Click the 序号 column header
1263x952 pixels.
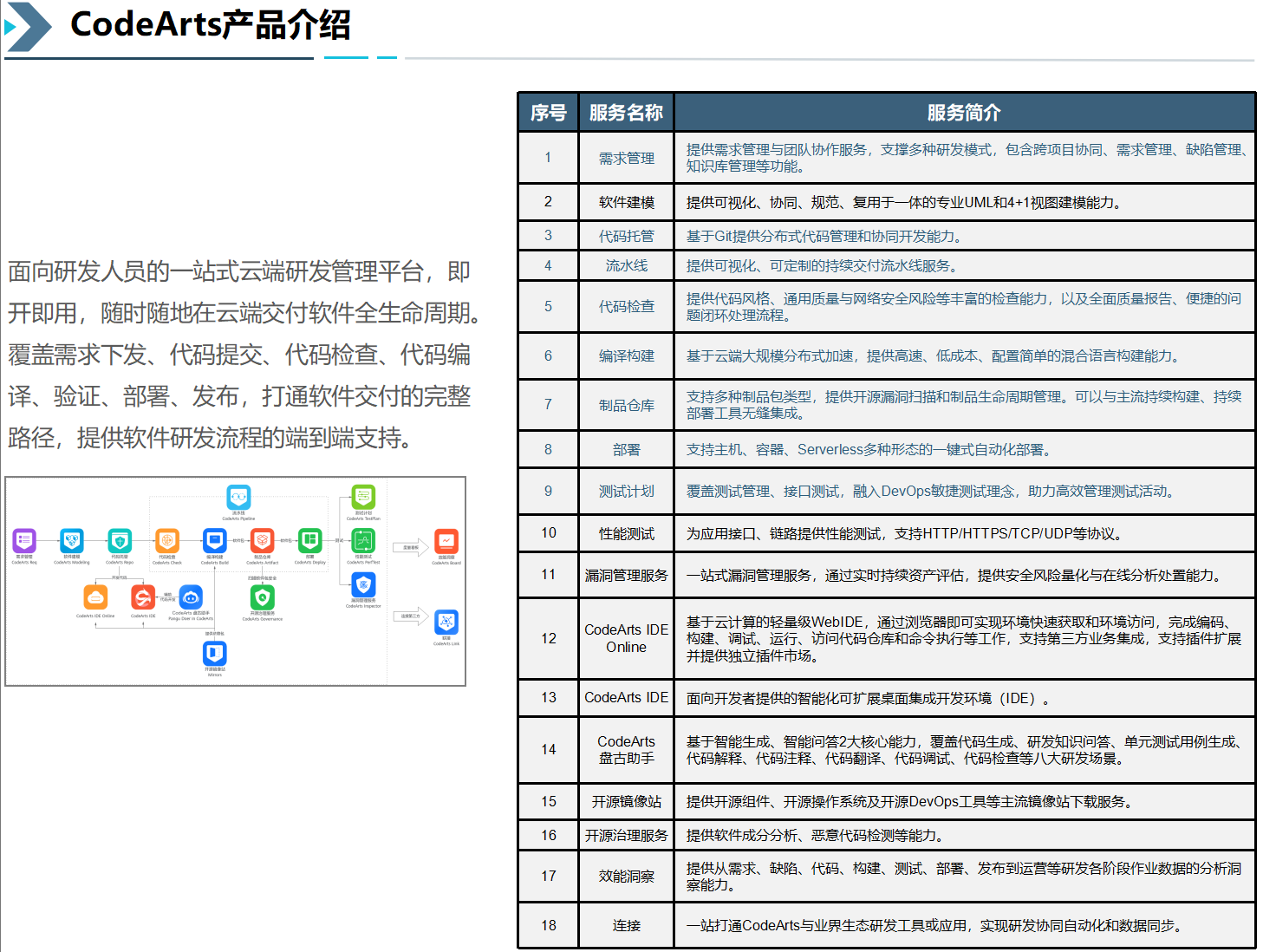548,113
